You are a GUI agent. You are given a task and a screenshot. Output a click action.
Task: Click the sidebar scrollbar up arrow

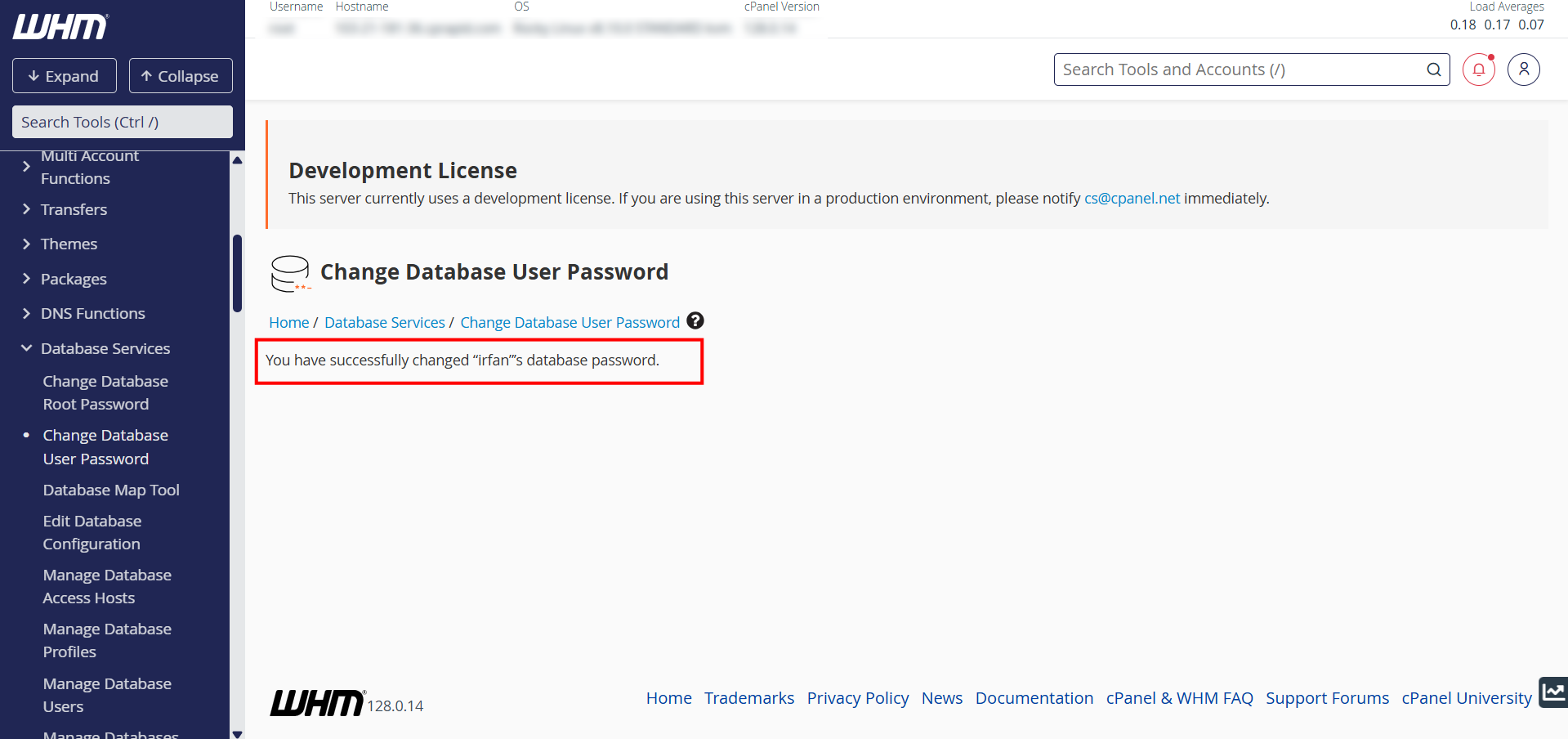tap(237, 160)
